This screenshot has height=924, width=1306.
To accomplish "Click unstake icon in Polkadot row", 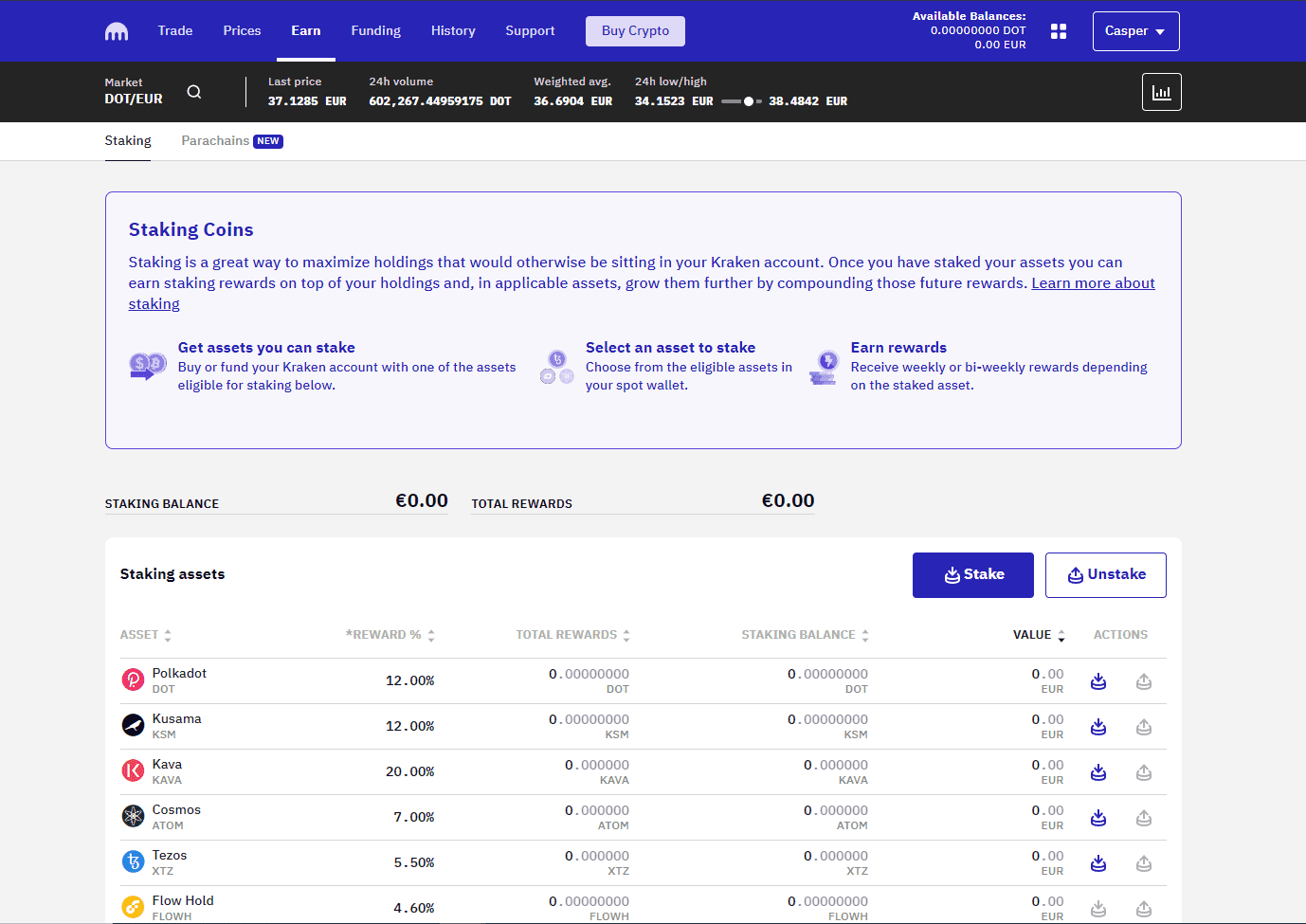I will pyautogui.click(x=1144, y=681).
